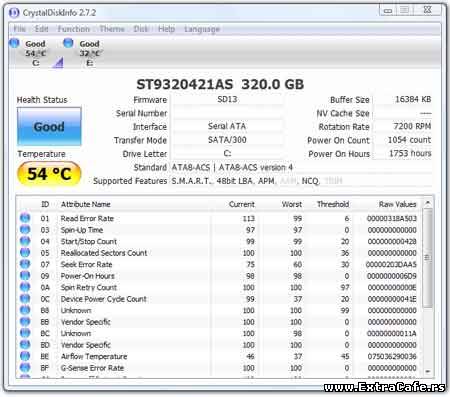450x397 pixels.
Task: Click the Interface value Serial ATA
Action: pyautogui.click(x=227, y=126)
